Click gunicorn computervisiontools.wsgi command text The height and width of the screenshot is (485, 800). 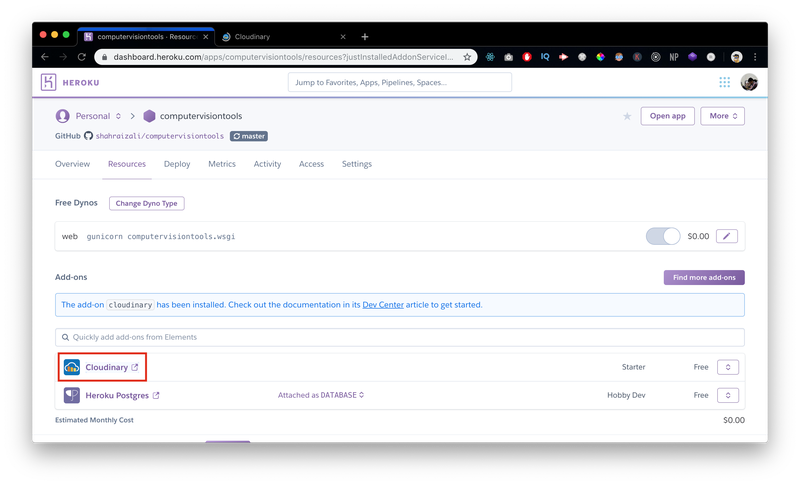(x=161, y=237)
